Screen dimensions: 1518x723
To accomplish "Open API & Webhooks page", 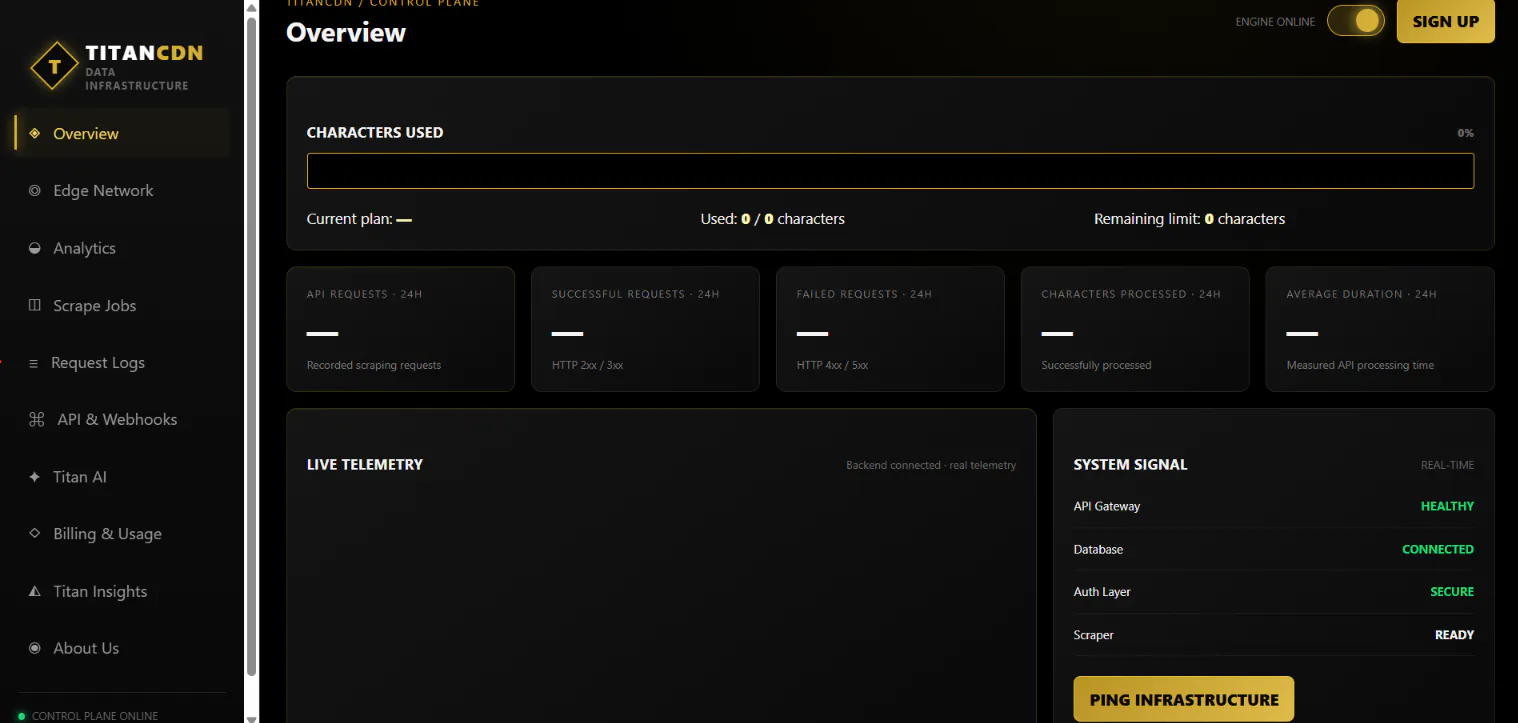I will click(122, 420).
